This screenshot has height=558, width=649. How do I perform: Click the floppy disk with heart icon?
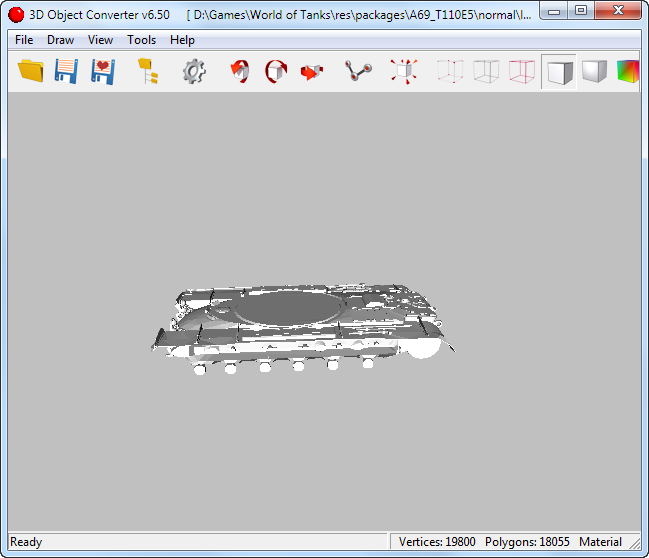tap(103, 71)
